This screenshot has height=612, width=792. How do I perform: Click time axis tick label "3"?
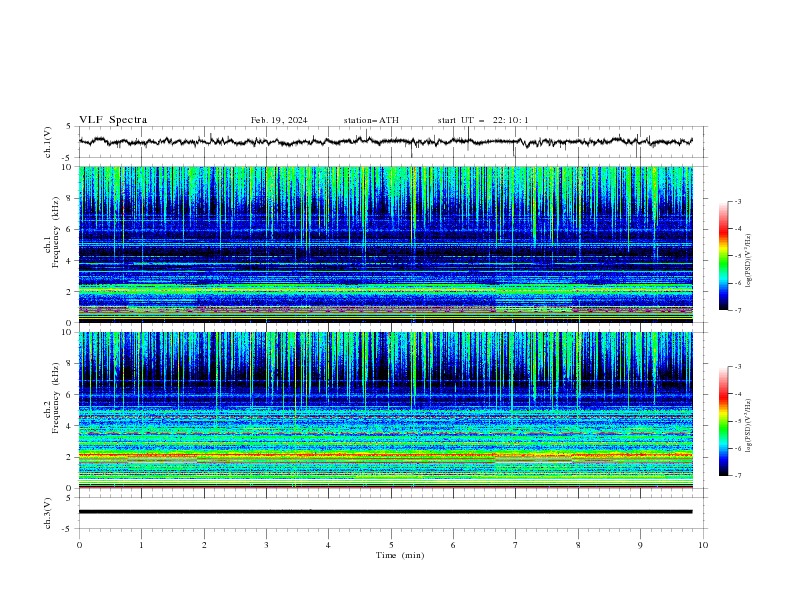266,545
